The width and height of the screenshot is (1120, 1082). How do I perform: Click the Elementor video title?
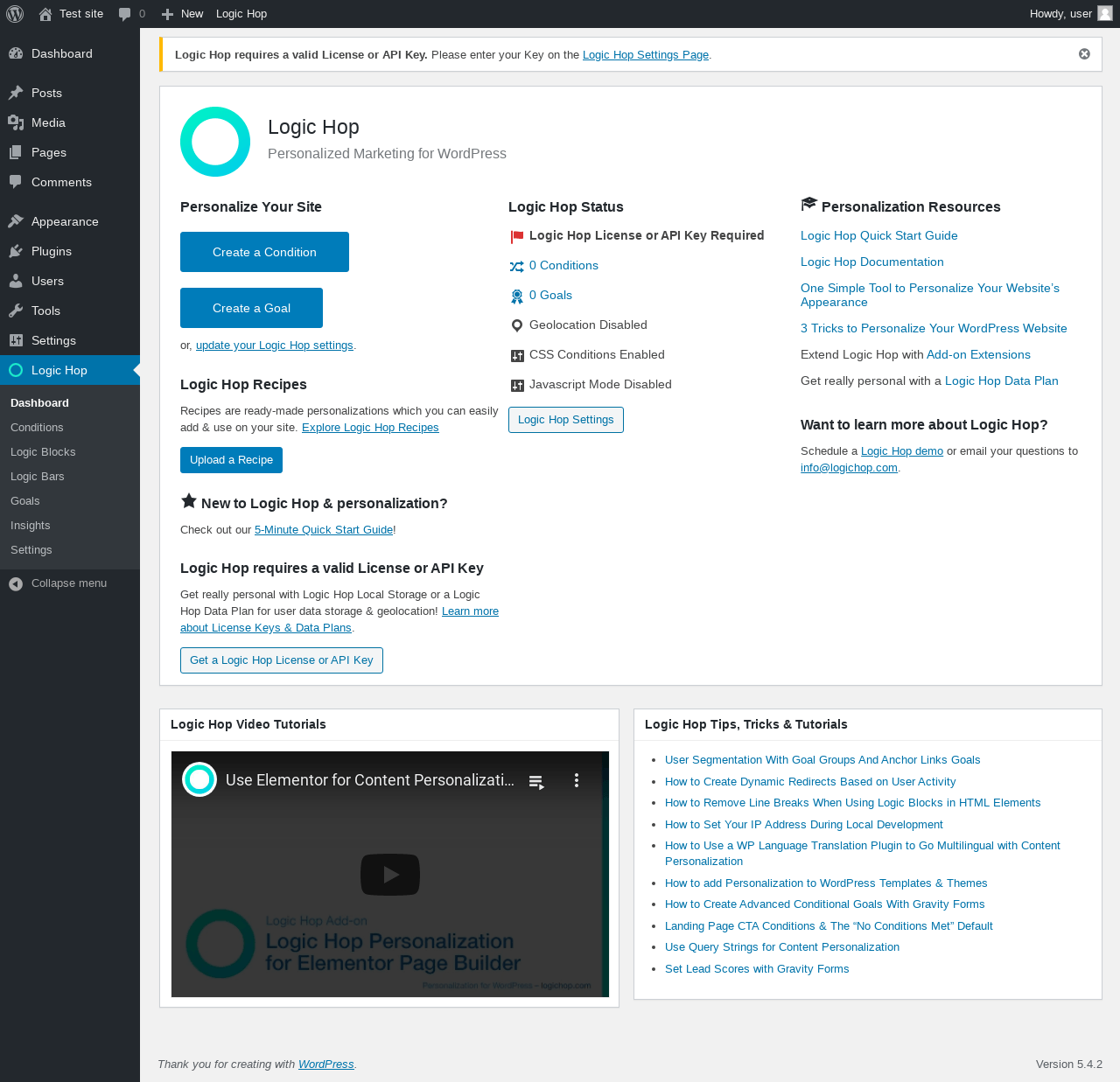coord(370,780)
